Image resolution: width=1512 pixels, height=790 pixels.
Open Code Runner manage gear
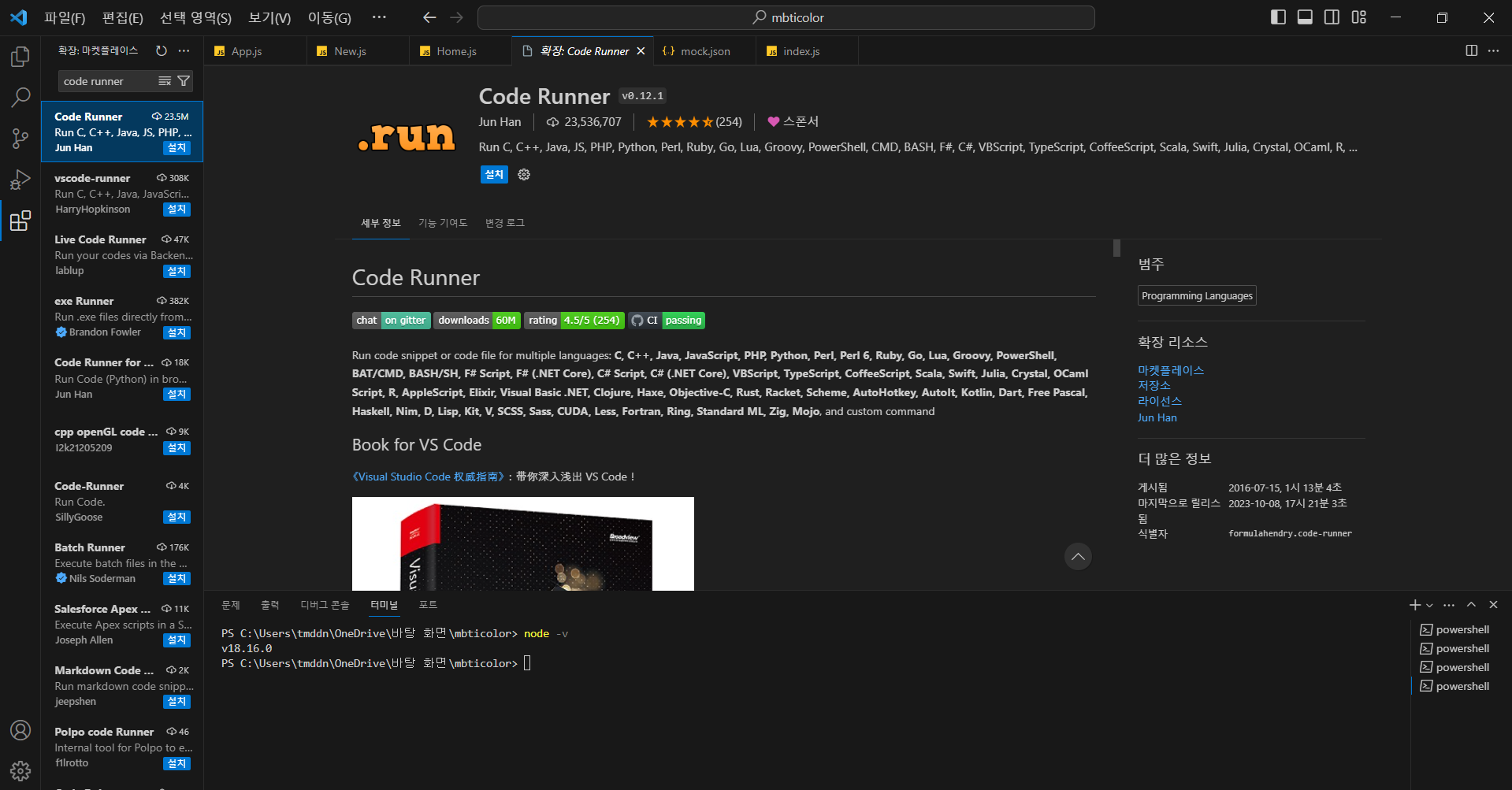click(x=524, y=175)
